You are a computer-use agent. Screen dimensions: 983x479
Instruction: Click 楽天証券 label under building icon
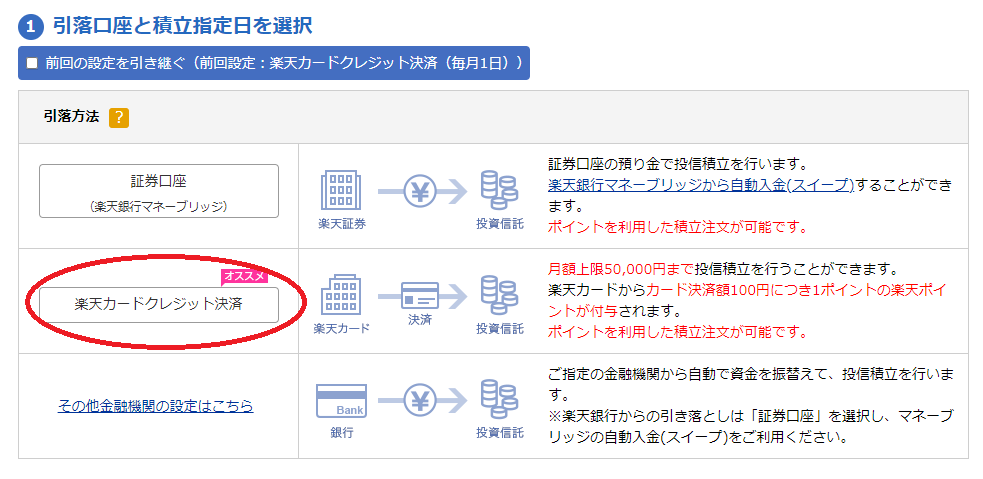[x=341, y=224]
